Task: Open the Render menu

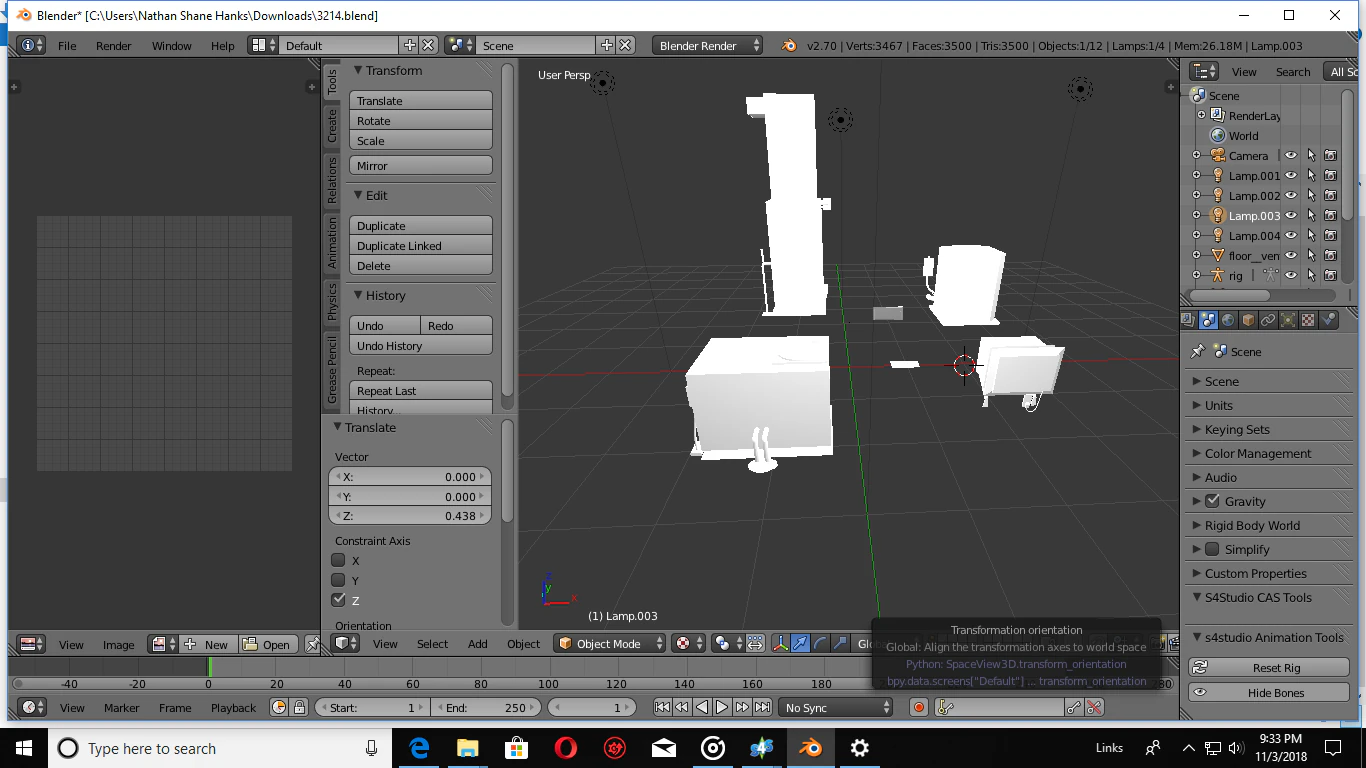Action: point(114,46)
